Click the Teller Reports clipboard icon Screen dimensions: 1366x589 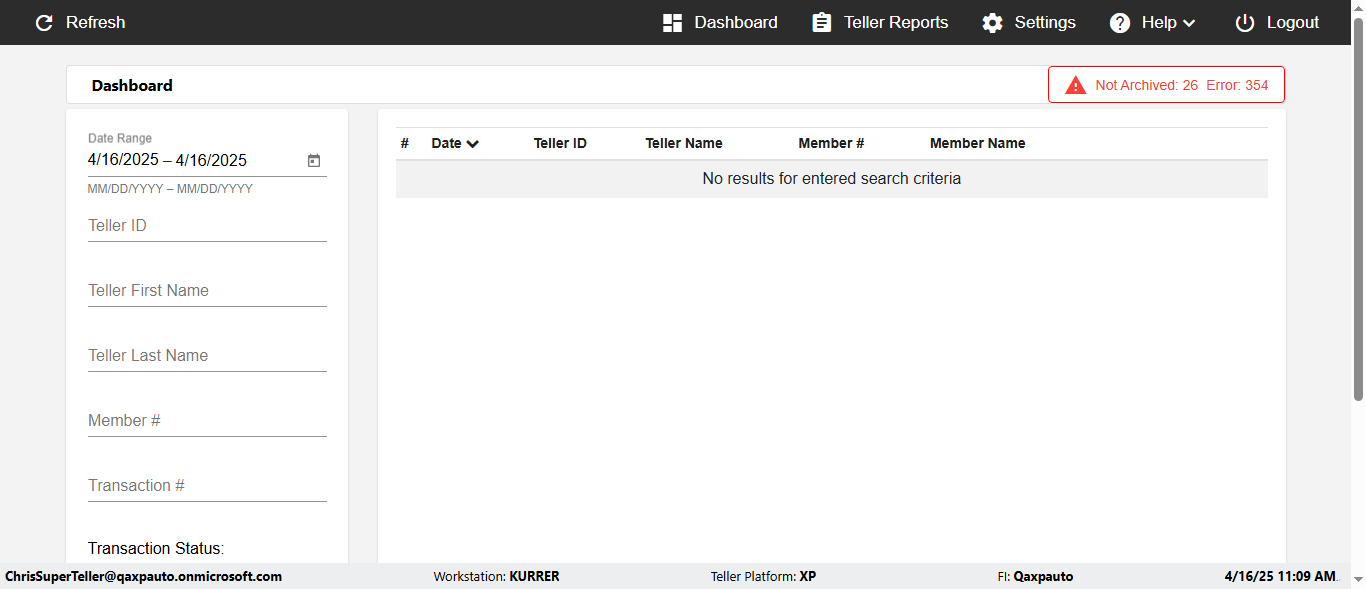click(x=822, y=22)
